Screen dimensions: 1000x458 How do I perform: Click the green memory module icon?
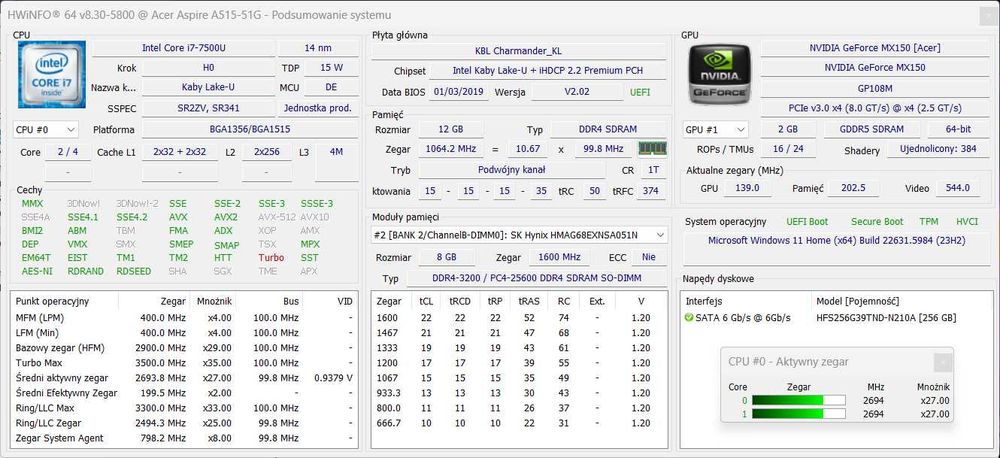point(652,149)
